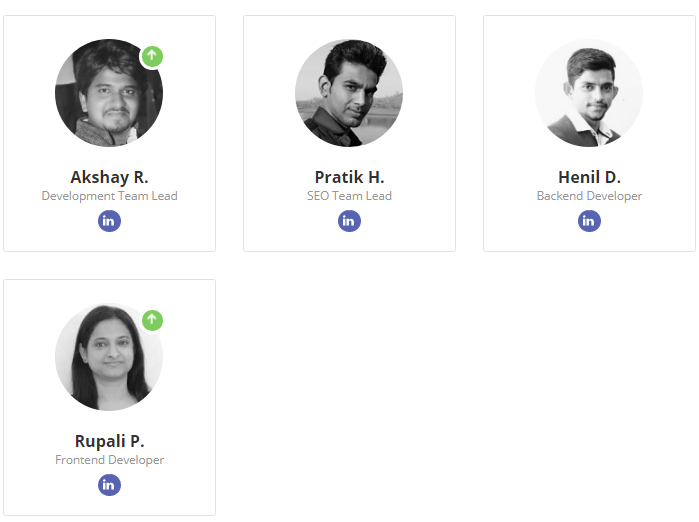The image size is (699, 522).
Task: Click the name Pratik H.
Action: coord(349,177)
